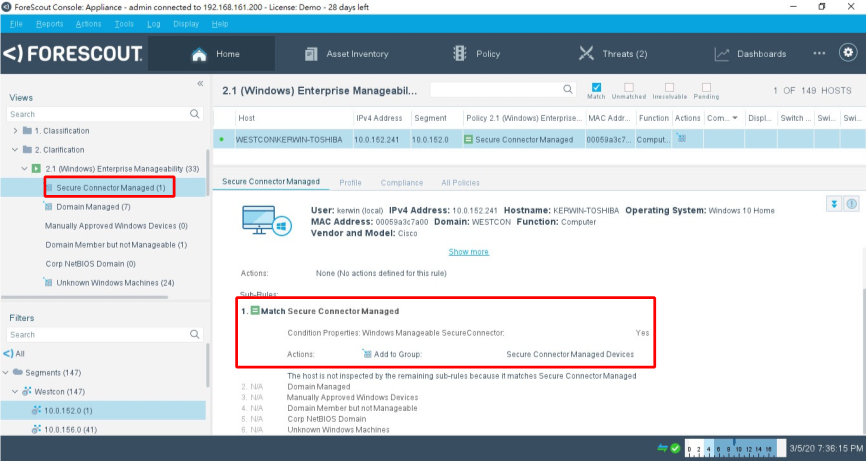
Task: Open Dashboards chart icon
Action: click(721, 54)
